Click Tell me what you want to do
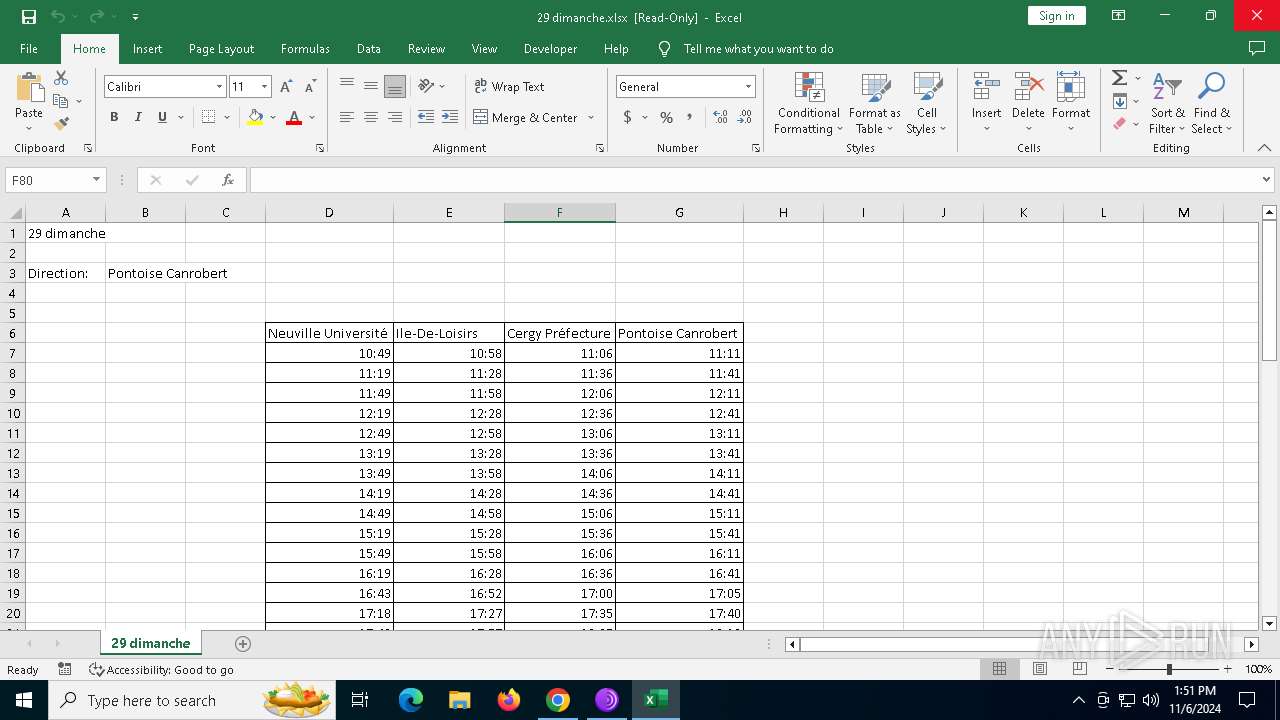Screen dimensions: 1280x720 758,48
